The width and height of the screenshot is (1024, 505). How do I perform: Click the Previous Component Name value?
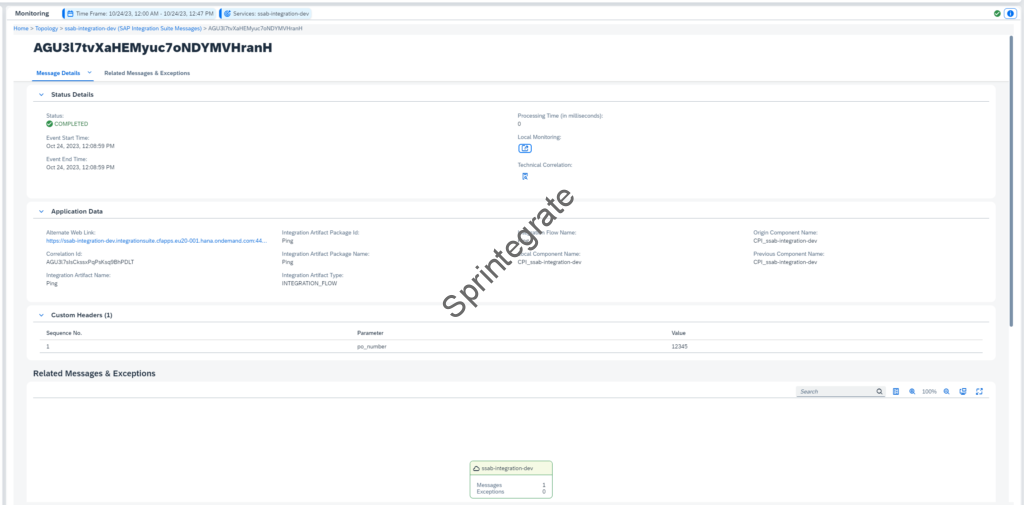point(785,262)
